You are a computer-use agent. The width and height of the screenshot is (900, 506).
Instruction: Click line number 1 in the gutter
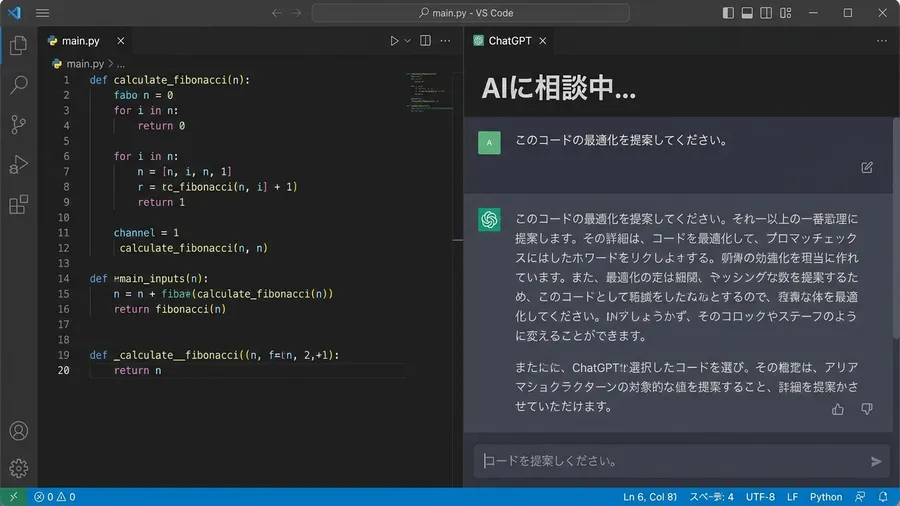(x=67, y=80)
